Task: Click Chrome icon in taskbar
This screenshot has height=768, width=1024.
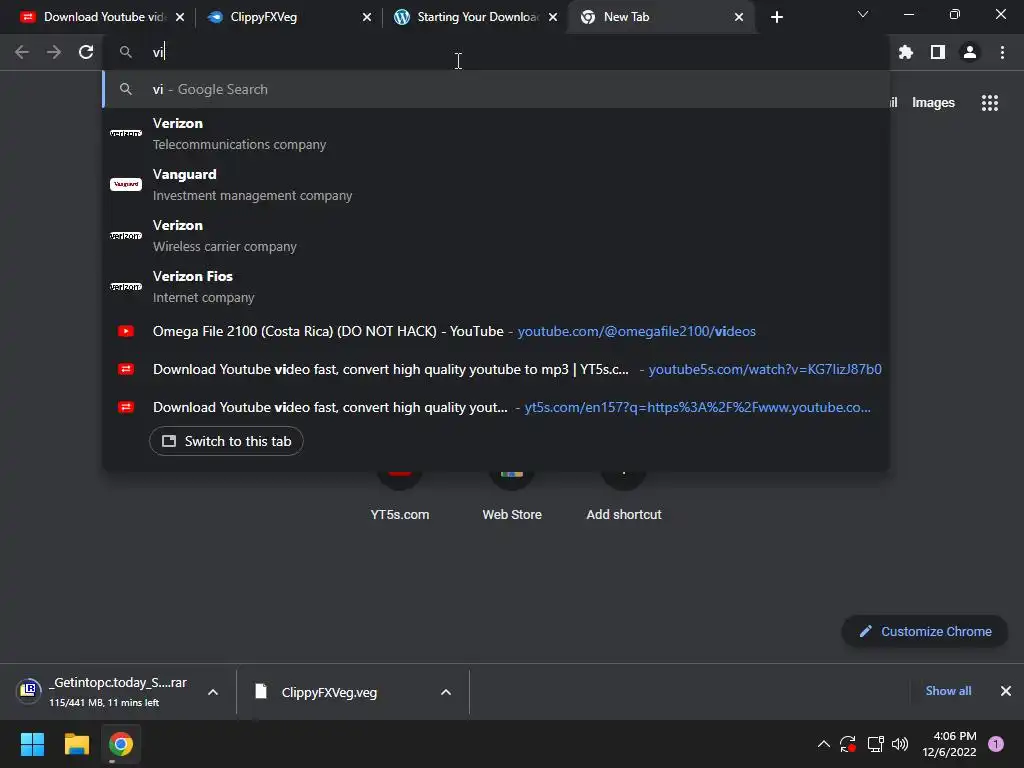Action: [x=121, y=744]
